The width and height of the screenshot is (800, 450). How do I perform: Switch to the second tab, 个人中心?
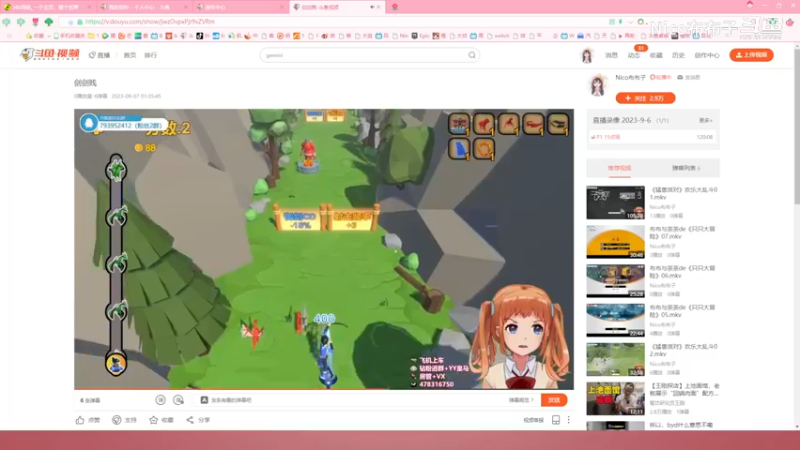(x=143, y=7)
